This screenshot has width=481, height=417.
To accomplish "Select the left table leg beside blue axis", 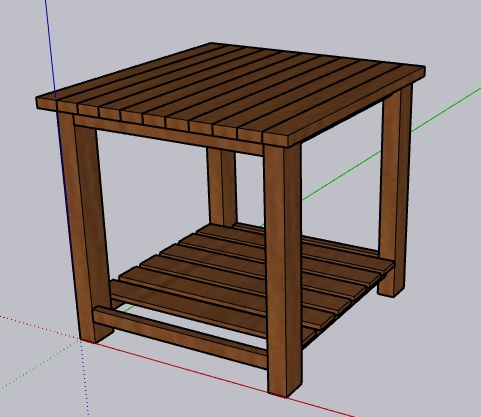I will click(x=85, y=227).
